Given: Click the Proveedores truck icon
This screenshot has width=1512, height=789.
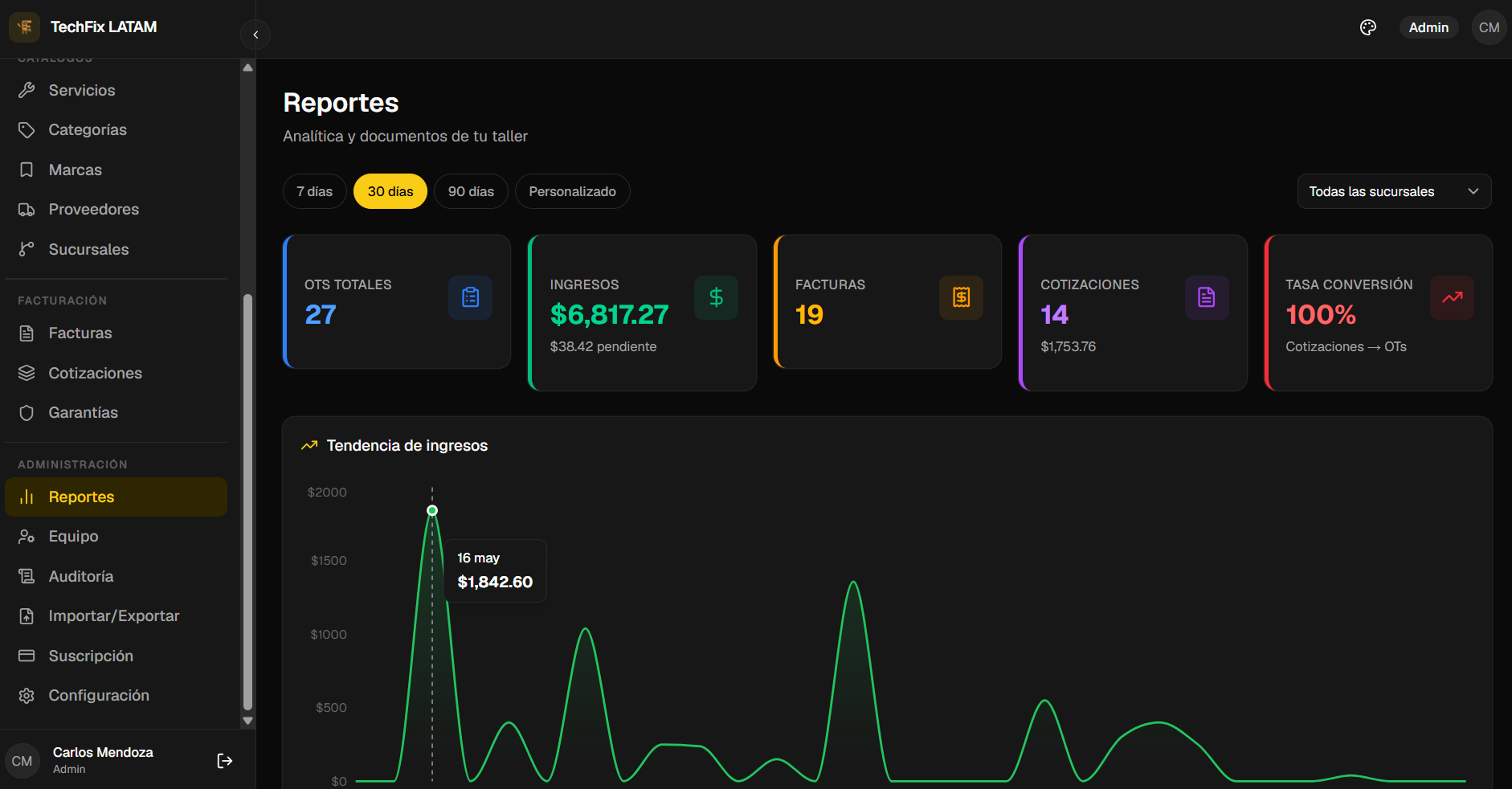Looking at the screenshot, I should click(x=27, y=210).
